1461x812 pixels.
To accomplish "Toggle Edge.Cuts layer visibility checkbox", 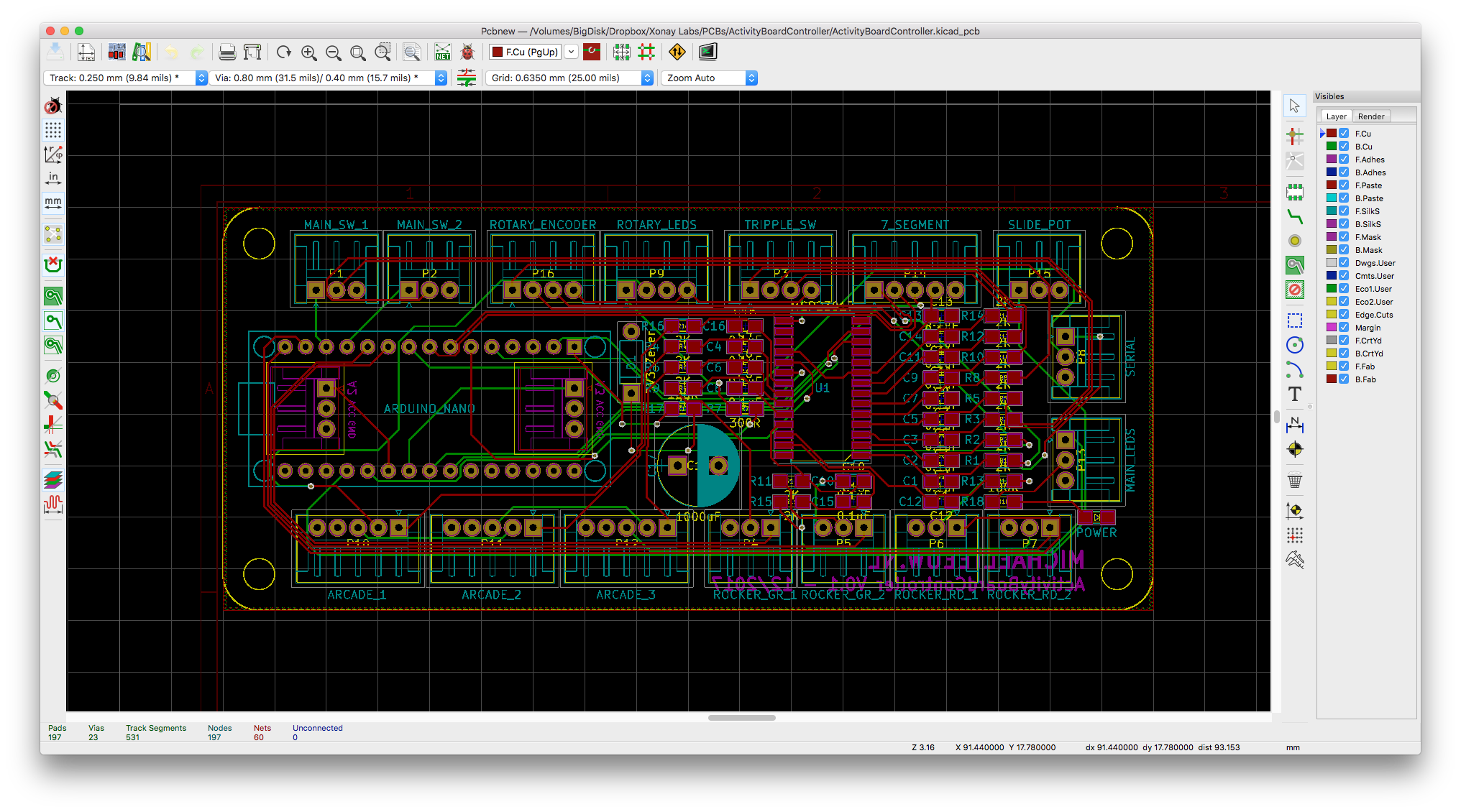I will [x=1344, y=315].
